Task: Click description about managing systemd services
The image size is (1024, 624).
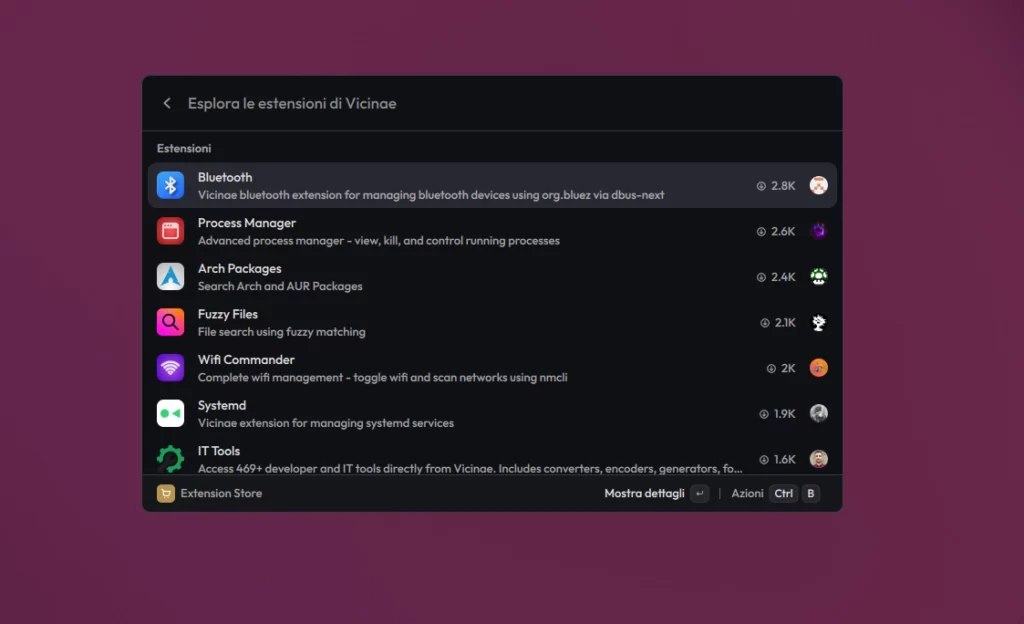Action: coord(326,424)
